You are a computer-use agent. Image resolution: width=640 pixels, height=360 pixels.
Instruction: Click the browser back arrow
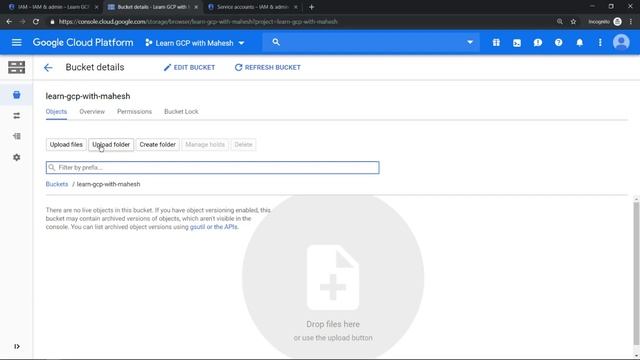[x=9, y=22]
